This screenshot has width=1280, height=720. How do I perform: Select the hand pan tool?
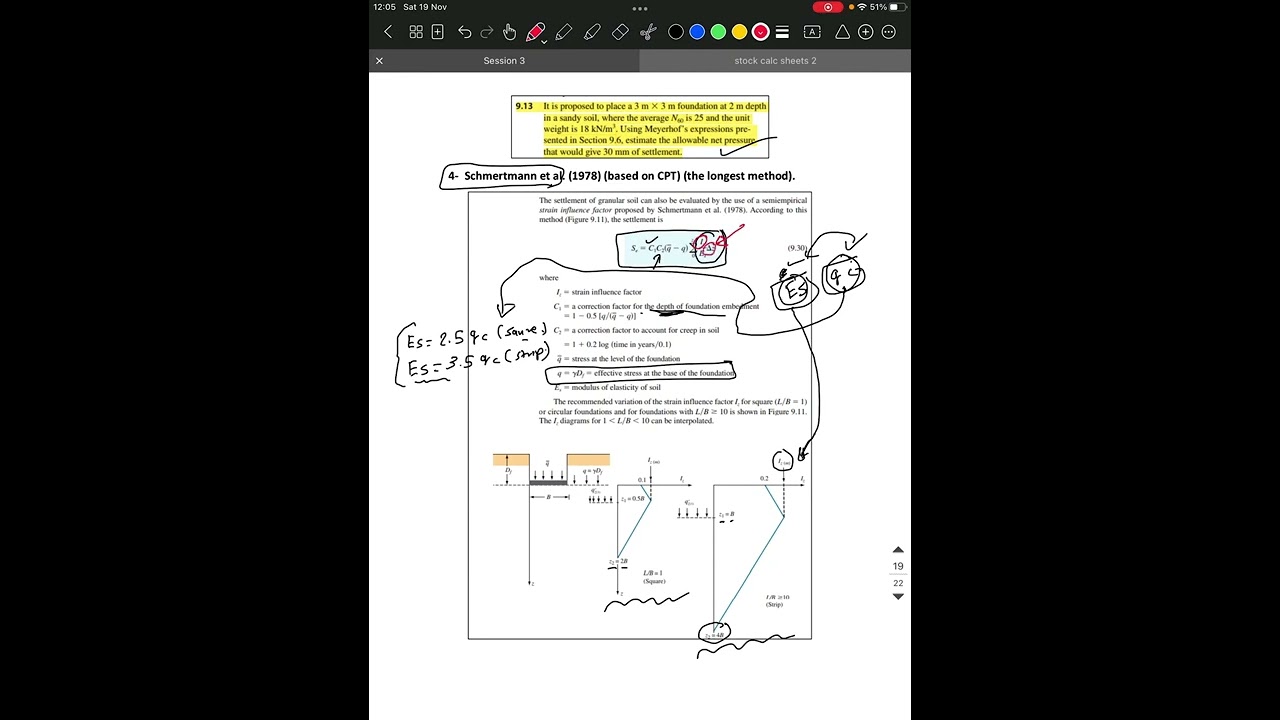coord(510,32)
